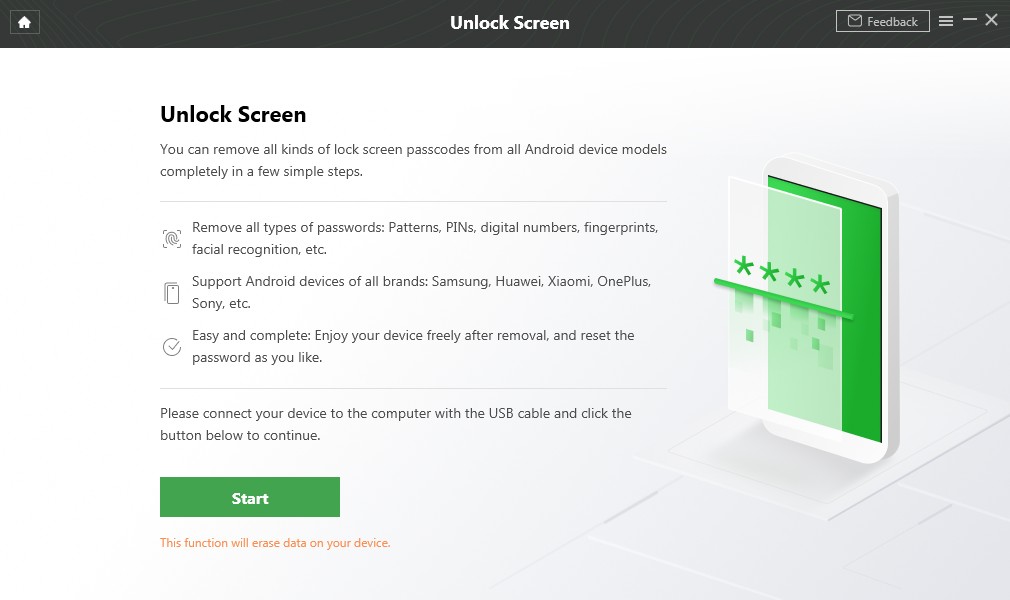The width and height of the screenshot is (1010, 600).
Task: Click the Feedback button
Action: click(883, 20)
